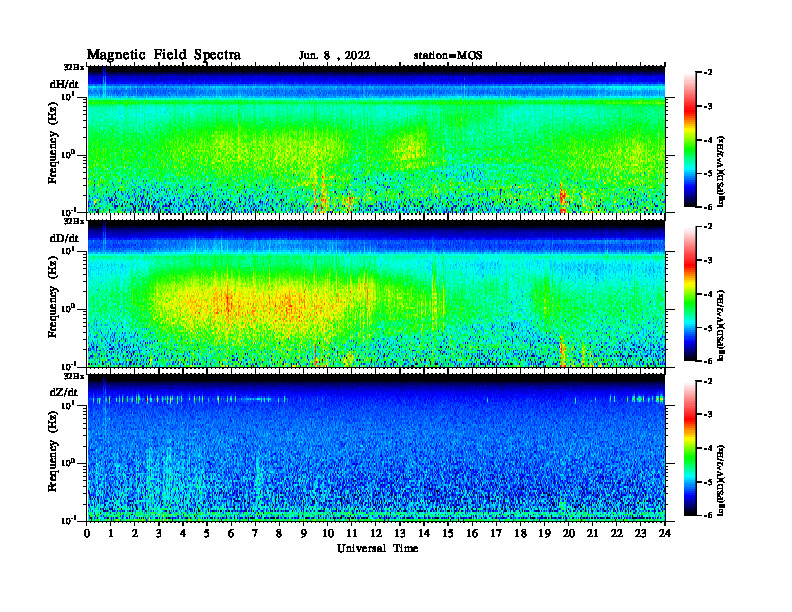Screen dimensions: 792x612
Task: Select hour tick label '1' on time axis
Action: click(111, 534)
